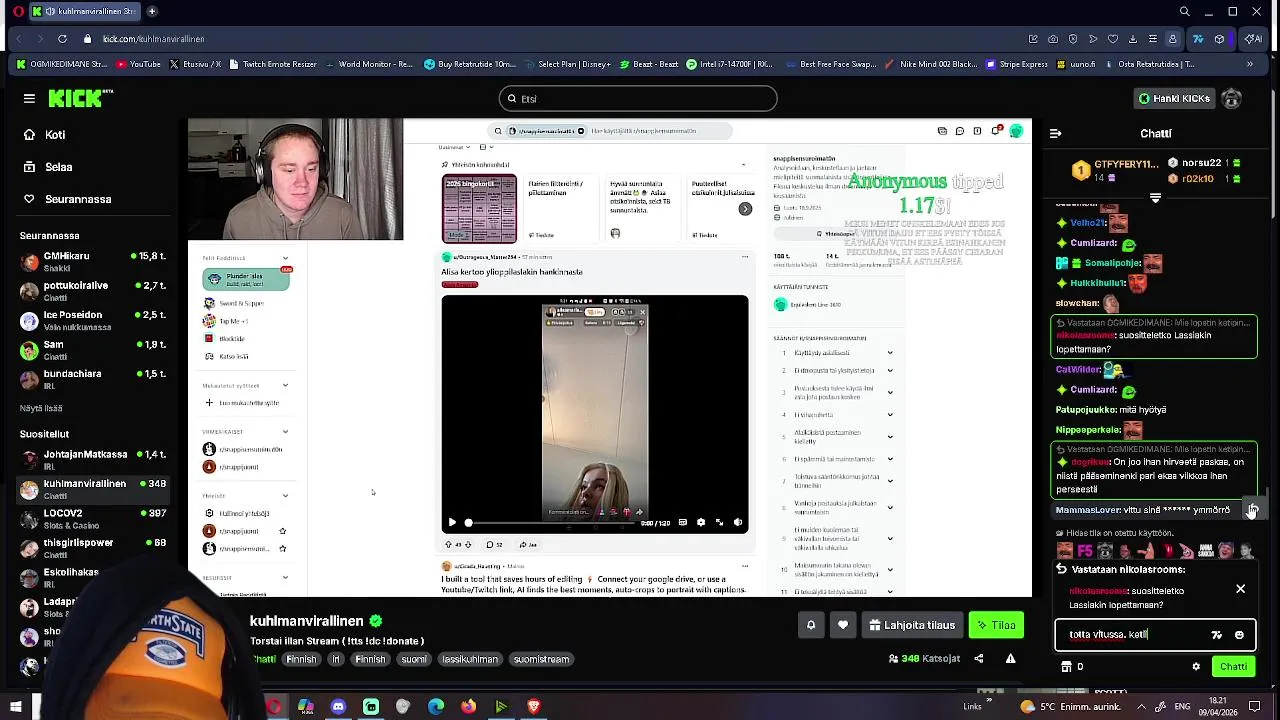Open pottukoiralive channel in sidebar
The height and width of the screenshot is (720, 1280).
click(93, 290)
